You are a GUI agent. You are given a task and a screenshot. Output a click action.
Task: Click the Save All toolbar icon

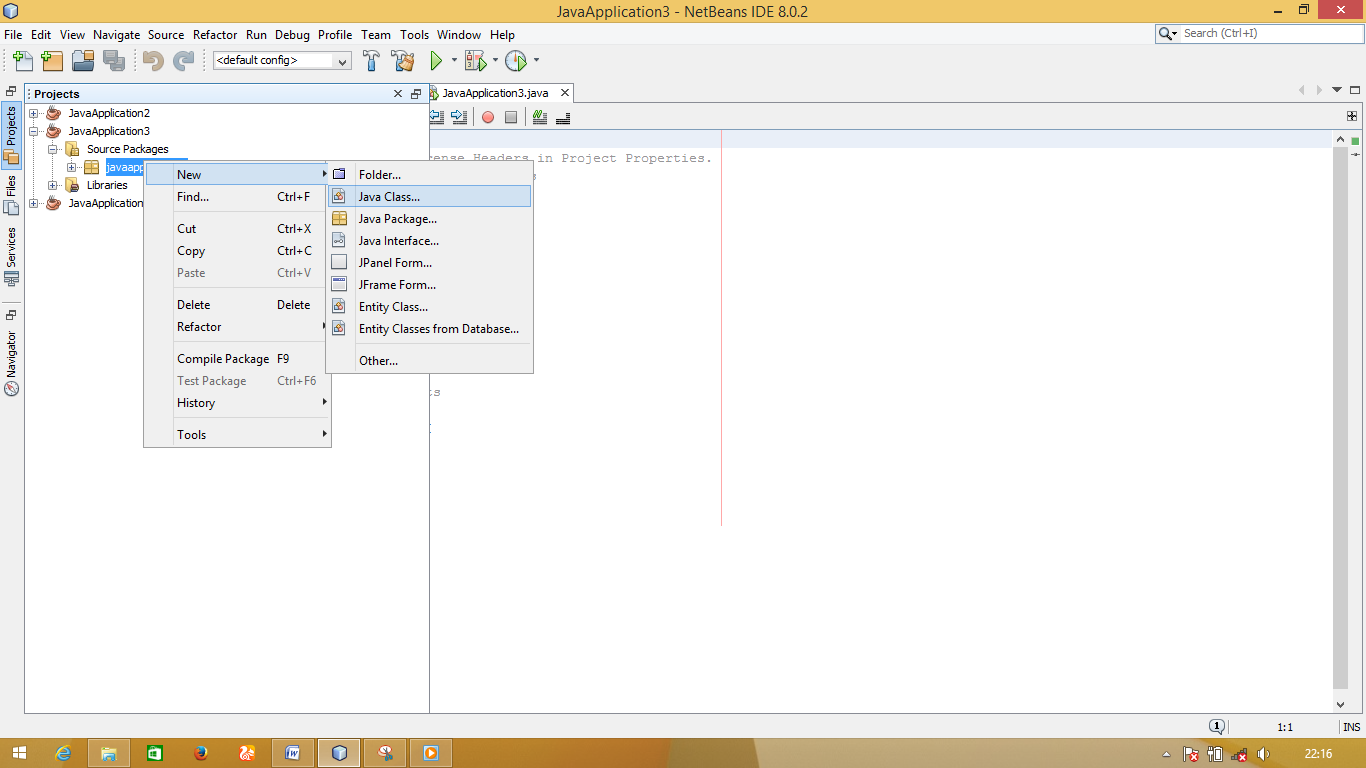click(x=114, y=61)
